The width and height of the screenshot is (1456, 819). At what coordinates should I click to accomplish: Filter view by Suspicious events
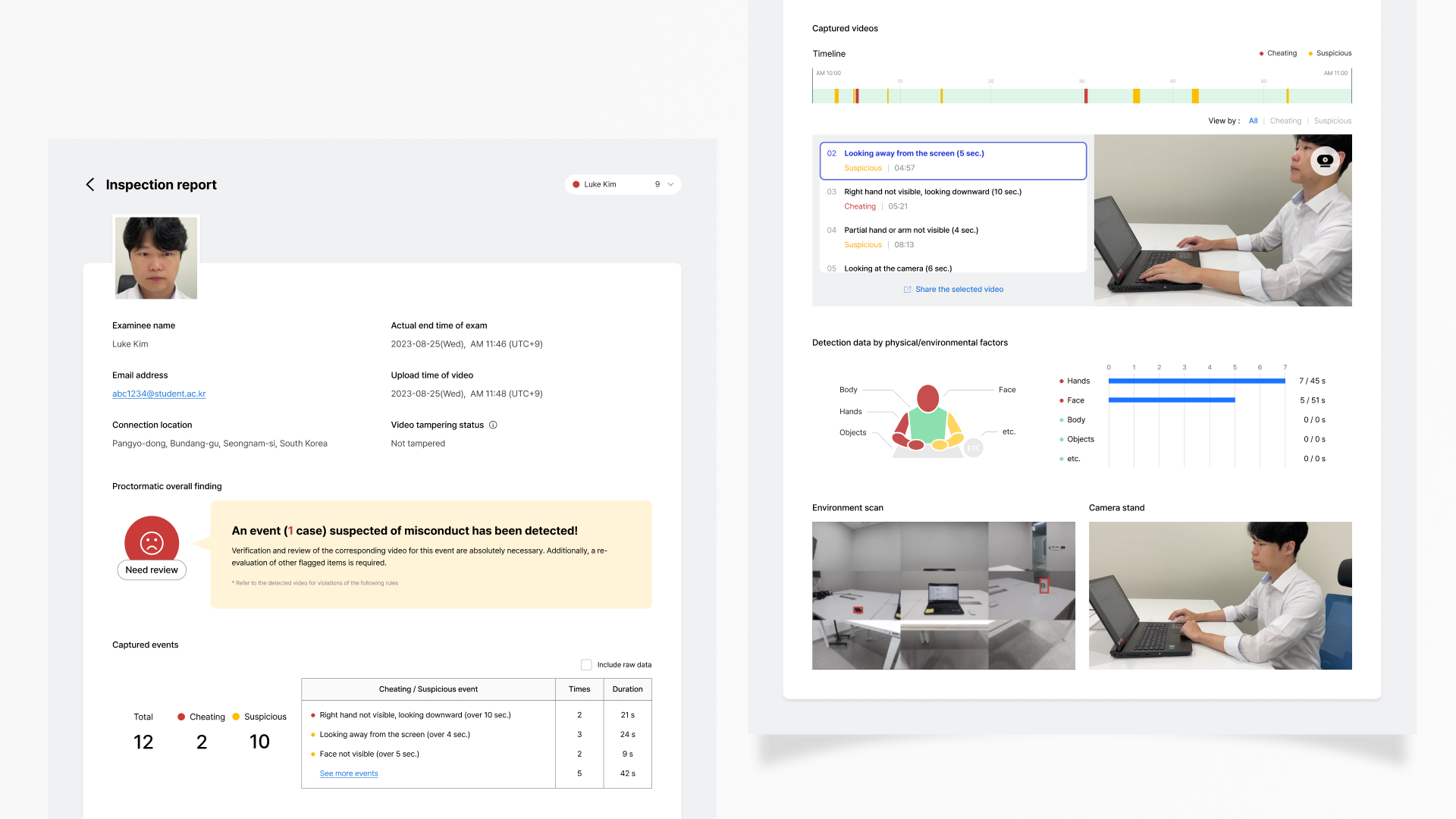tap(1332, 121)
